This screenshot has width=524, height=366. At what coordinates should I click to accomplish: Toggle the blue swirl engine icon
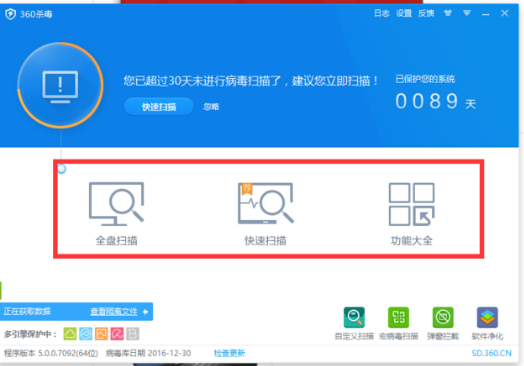[86, 334]
